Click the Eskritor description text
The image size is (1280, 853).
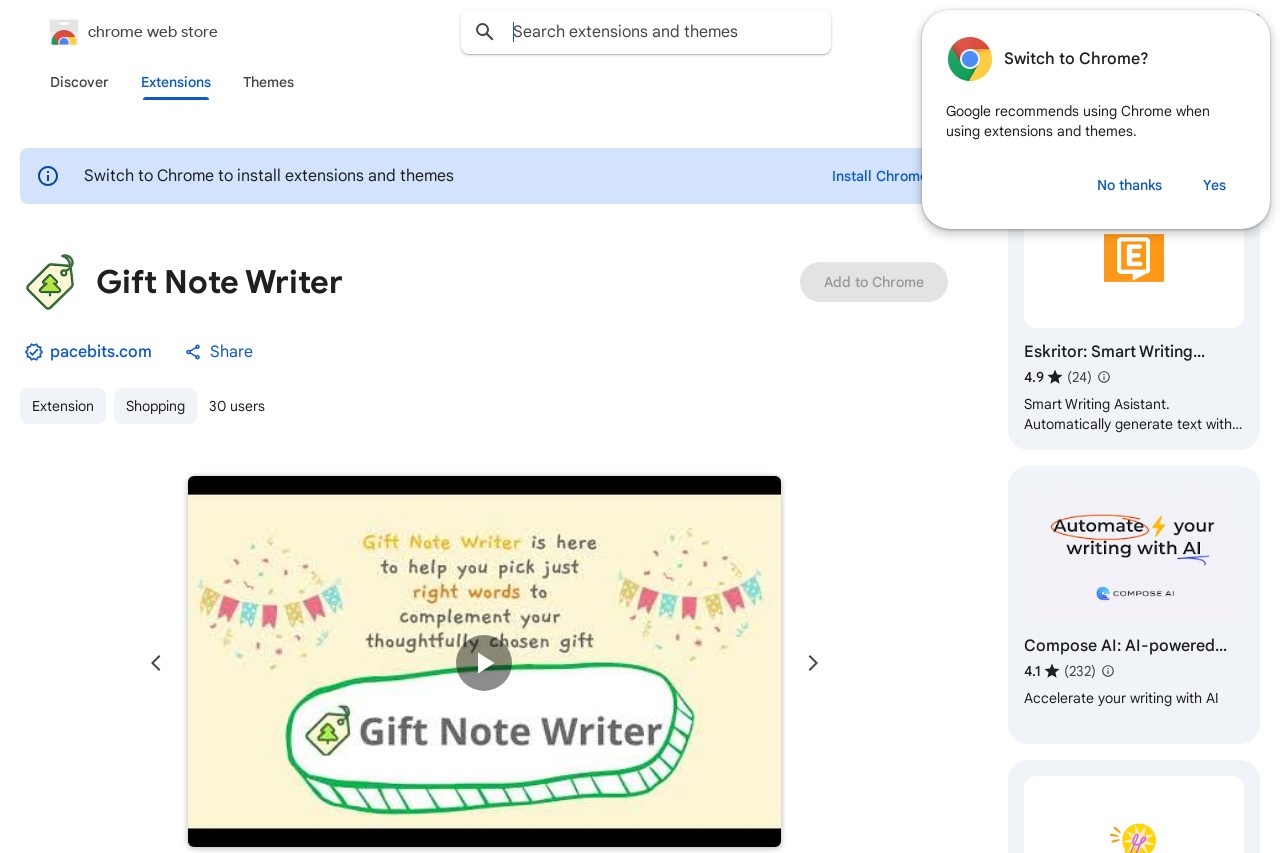(x=1133, y=414)
